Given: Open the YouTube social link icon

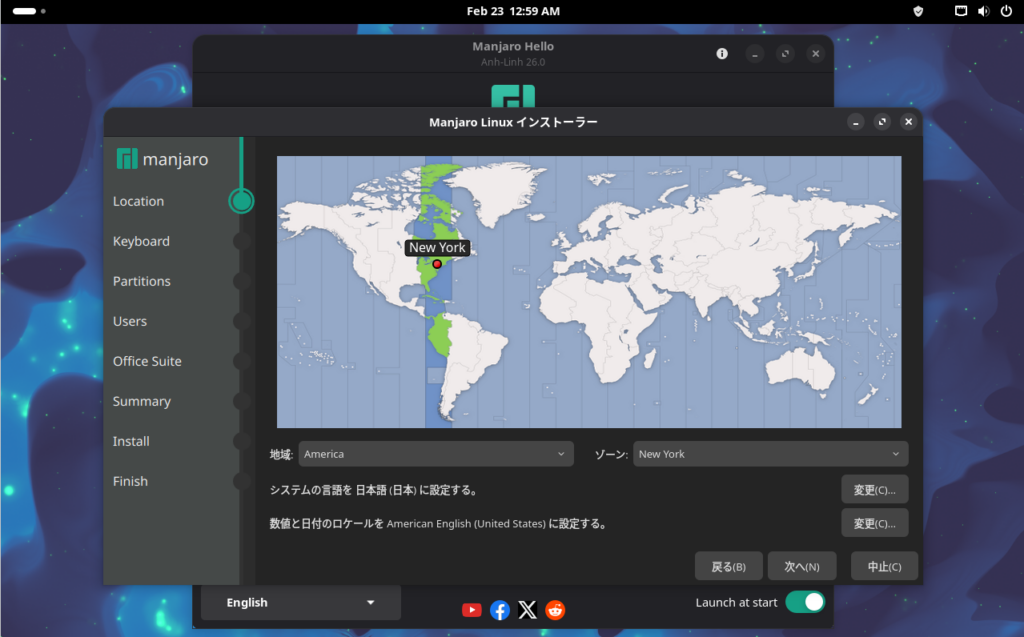Looking at the screenshot, I should point(472,610).
